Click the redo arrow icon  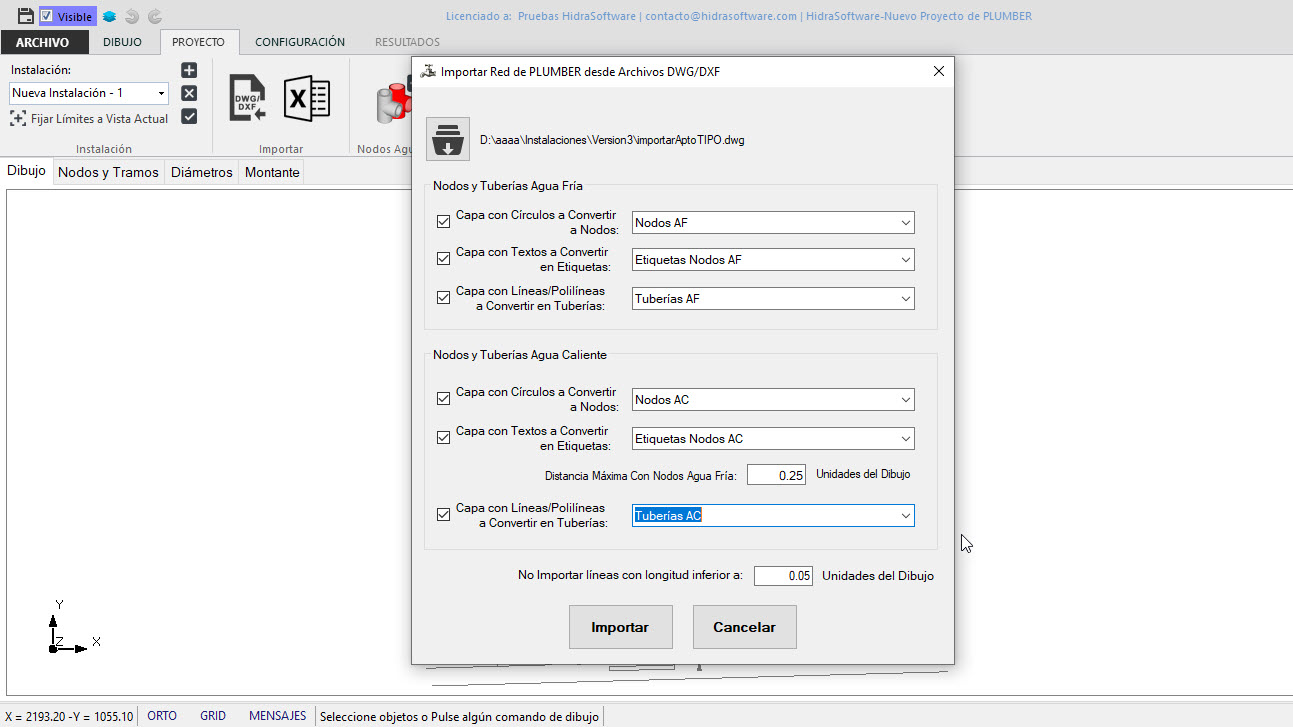154,16
